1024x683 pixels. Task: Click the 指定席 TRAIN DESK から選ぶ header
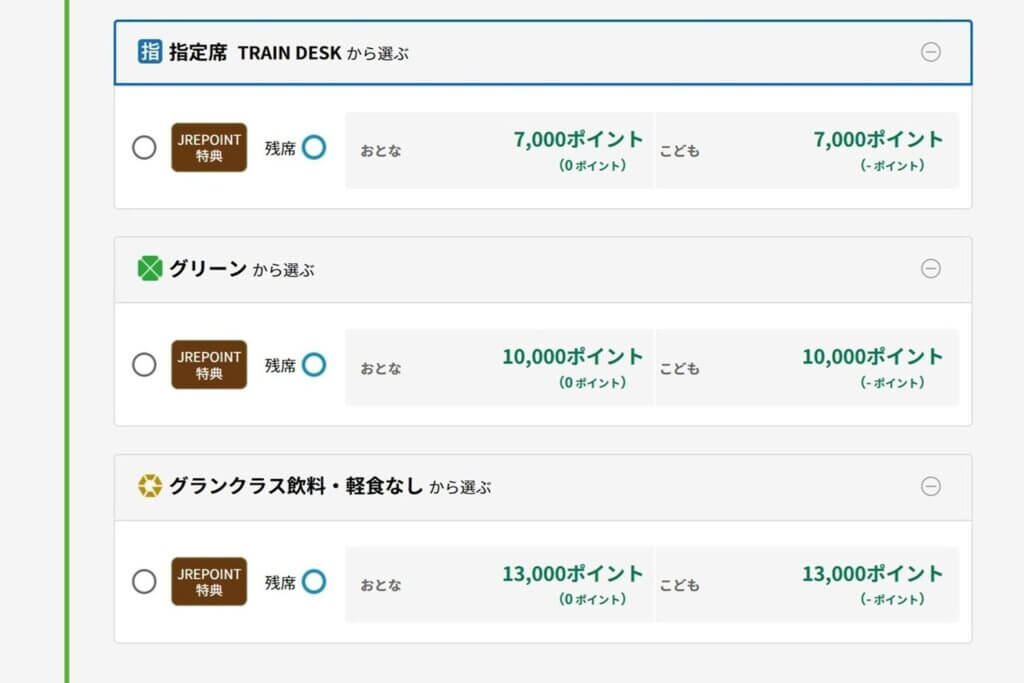[x=290, y=53]
